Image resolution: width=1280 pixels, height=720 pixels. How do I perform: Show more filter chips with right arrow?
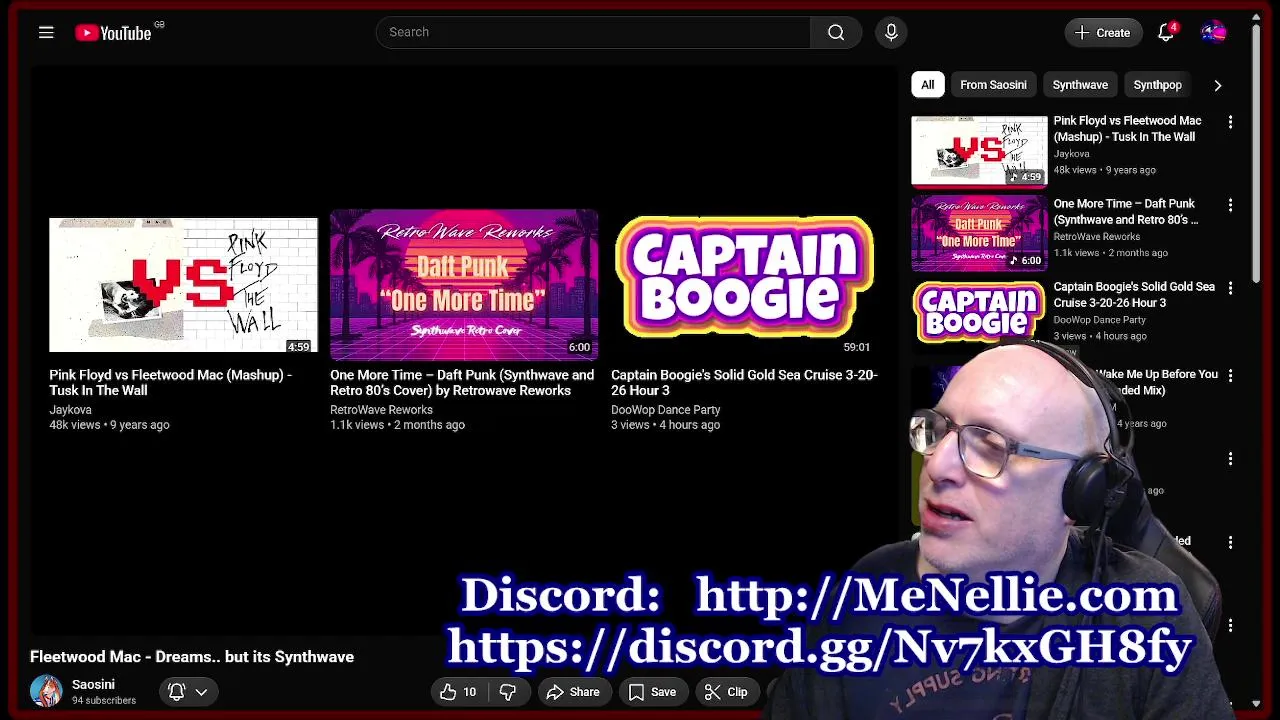1218,85
